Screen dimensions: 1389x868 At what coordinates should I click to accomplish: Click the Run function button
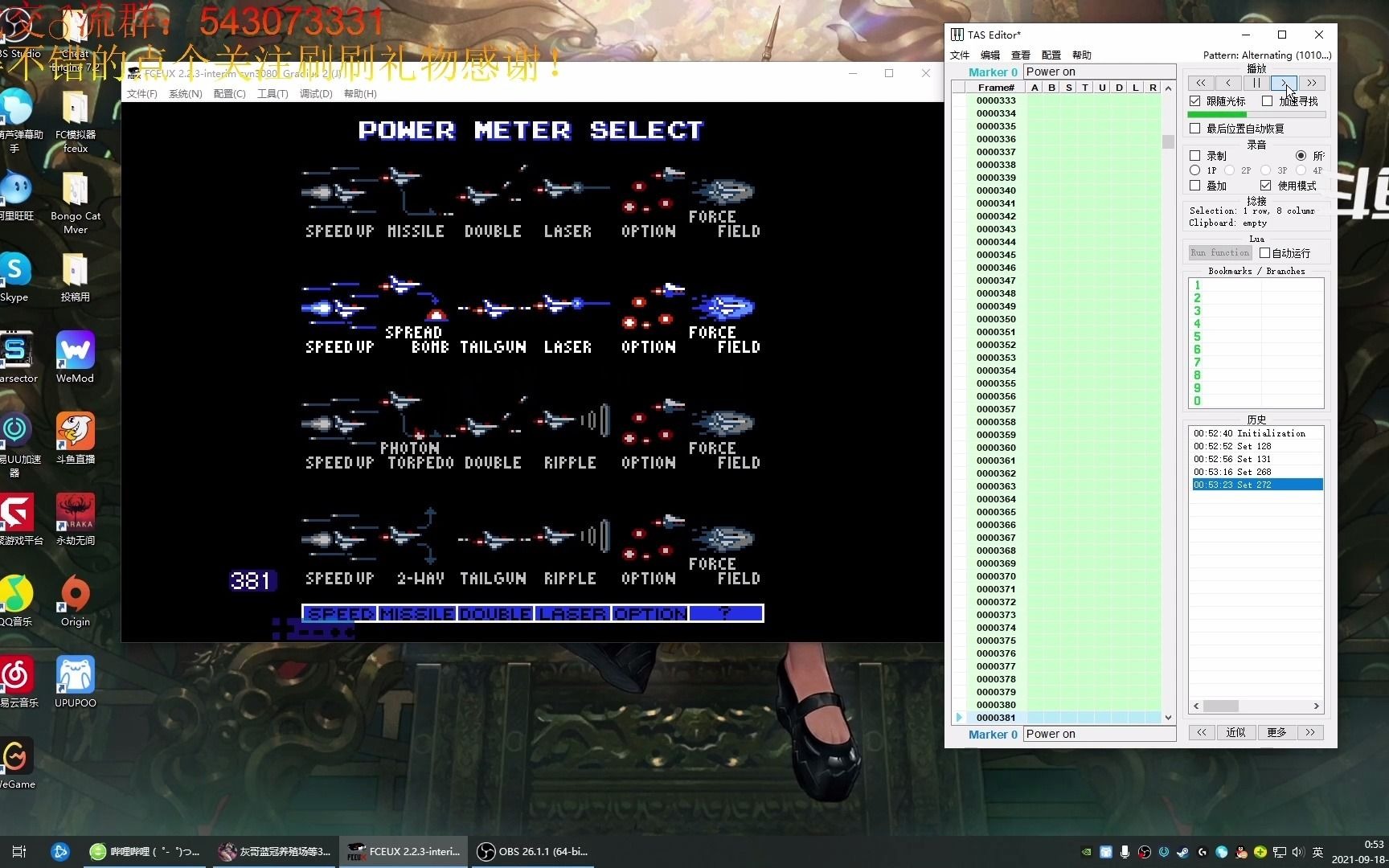(x=1220, y=252)
